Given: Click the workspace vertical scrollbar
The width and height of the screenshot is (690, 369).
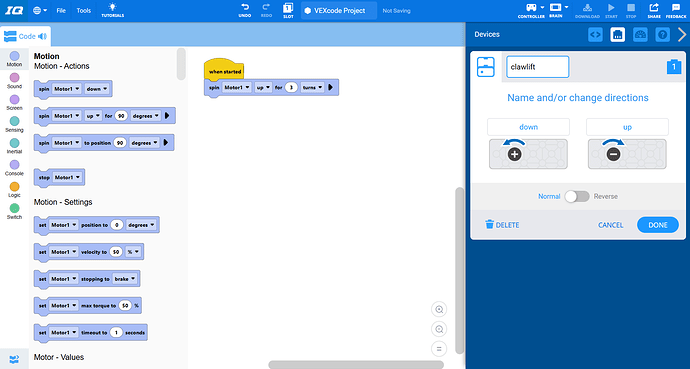Looking at the screenshot, I should pyautogui.click(x=459, y=270).
